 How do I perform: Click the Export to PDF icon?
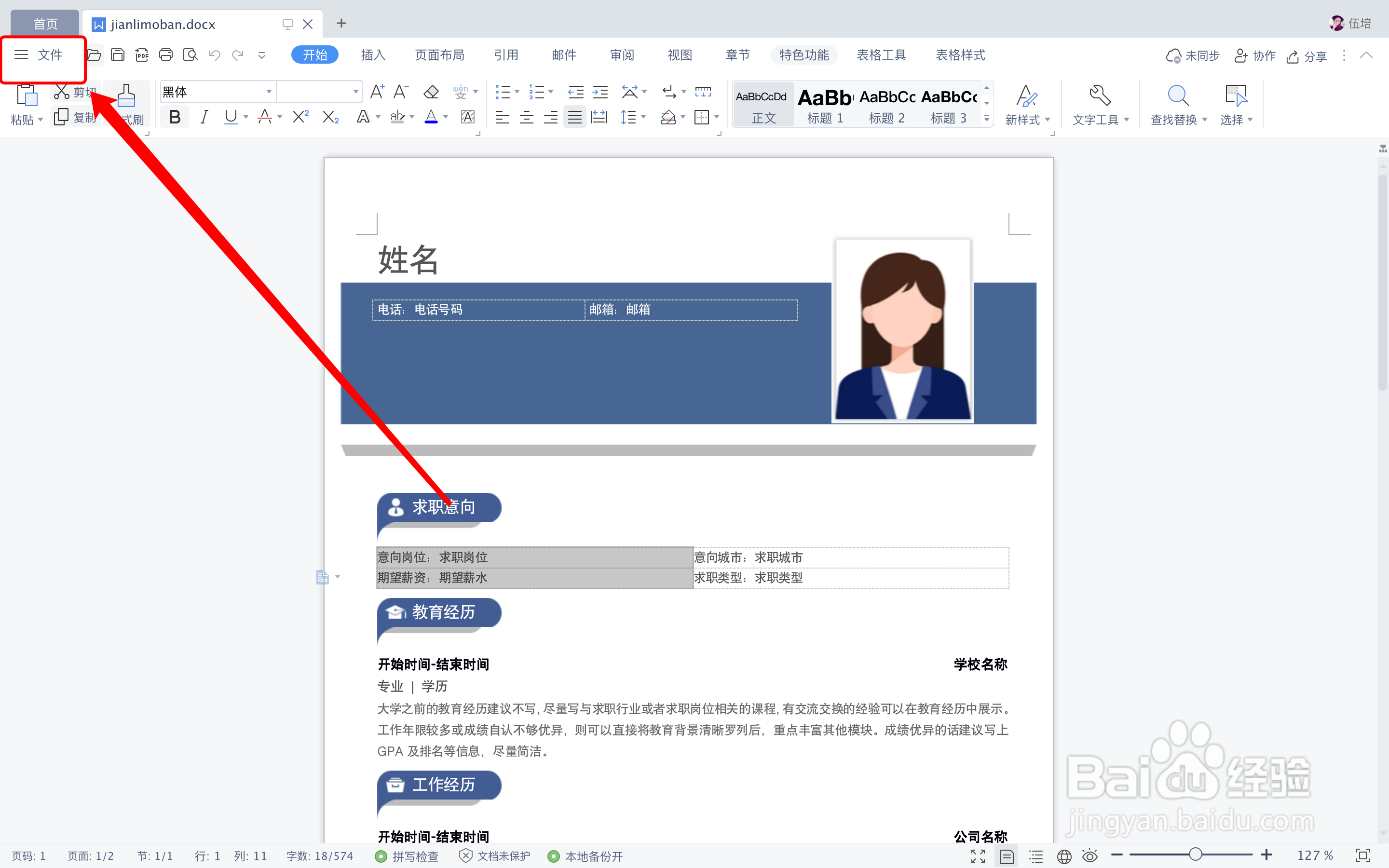[x=142, y=55]
